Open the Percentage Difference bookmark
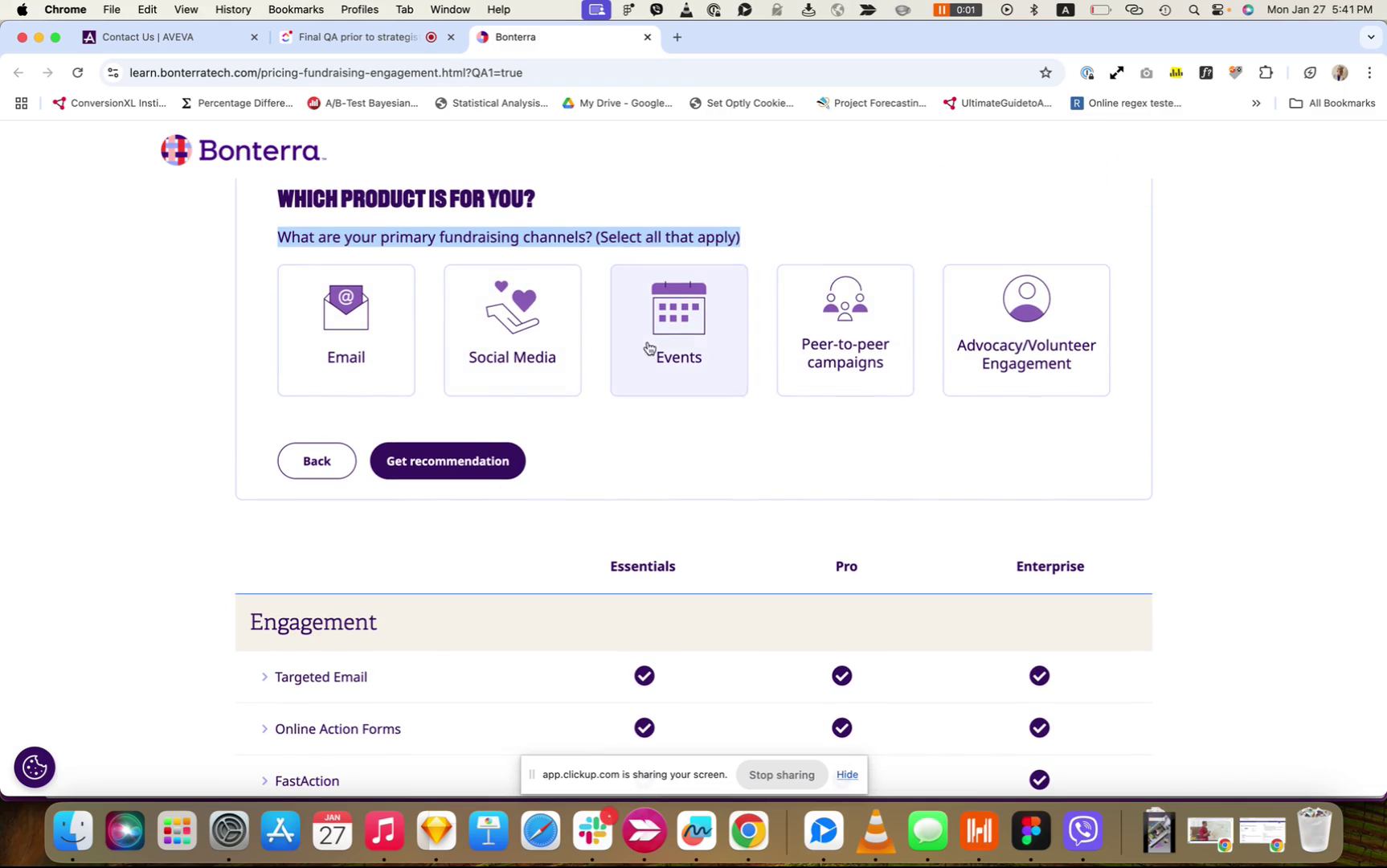Image resolution: width=1387 pixels, height=868 pixels. click(x=237, y=103)
